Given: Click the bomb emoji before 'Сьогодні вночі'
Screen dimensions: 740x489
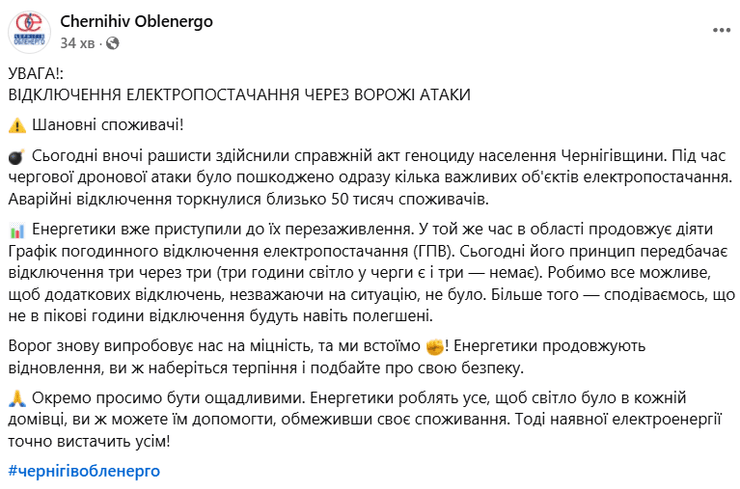Looking at the screenshot, I should tap(16, 157).
